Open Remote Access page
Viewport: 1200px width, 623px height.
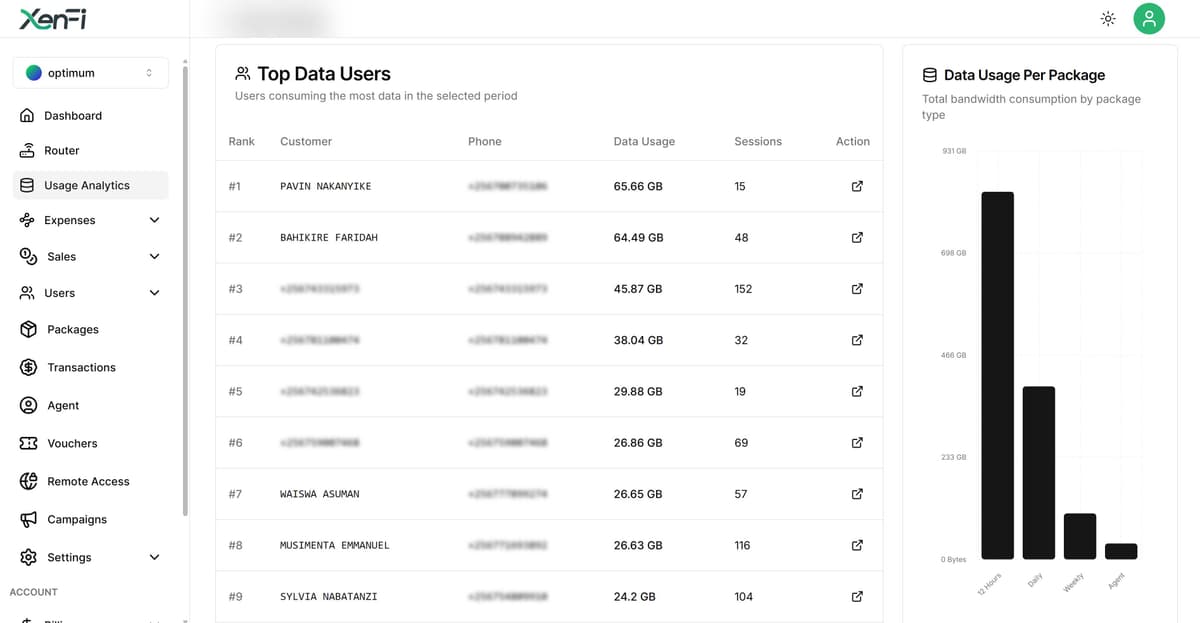(90, 482)
